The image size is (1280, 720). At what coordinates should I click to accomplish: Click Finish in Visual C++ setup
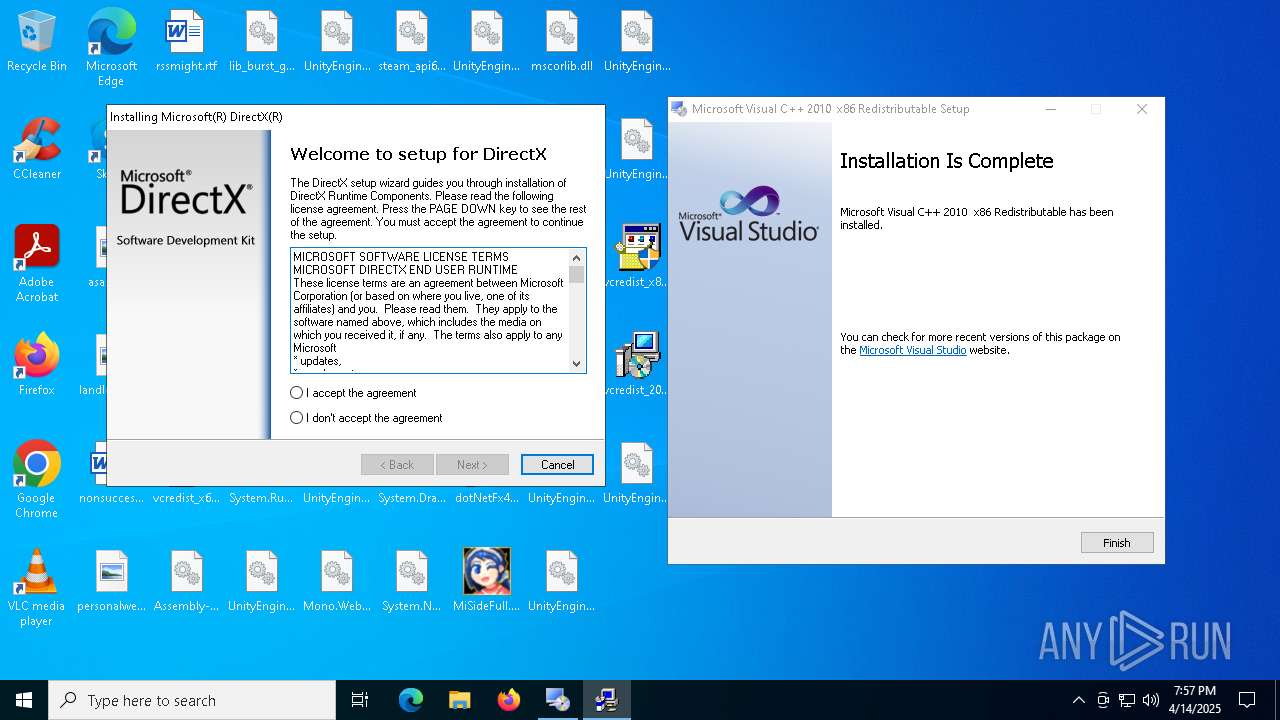click(x=1117, y=543)
